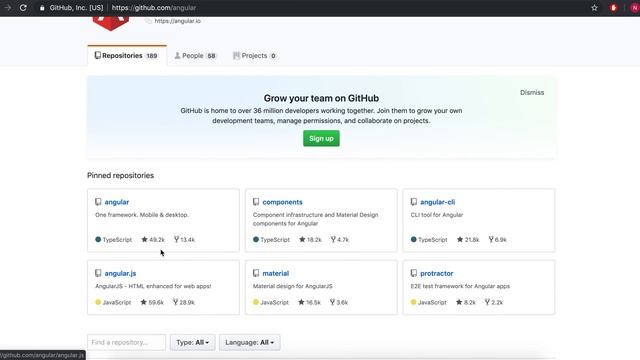Screen dimensions: 640x360
Task: Dismiss the Grow your team banner
Action: point(532,93)
